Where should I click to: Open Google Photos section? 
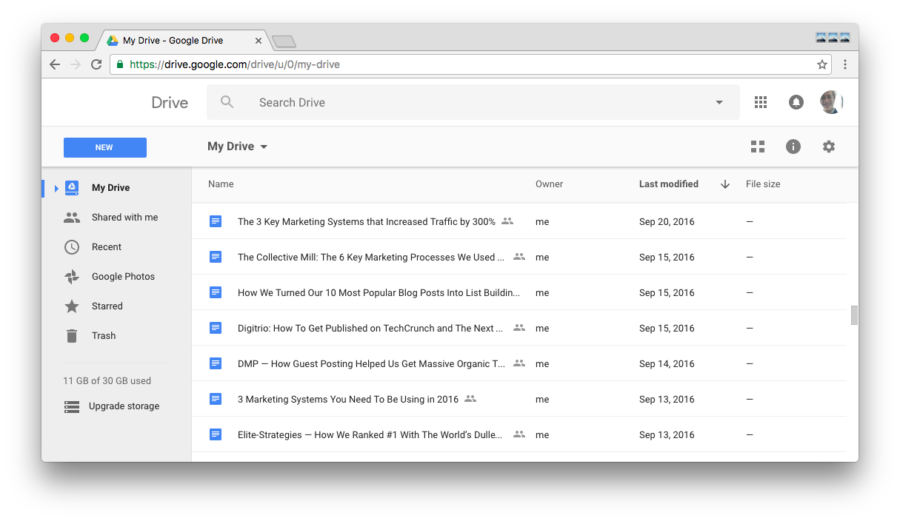[x=123, y=277]
